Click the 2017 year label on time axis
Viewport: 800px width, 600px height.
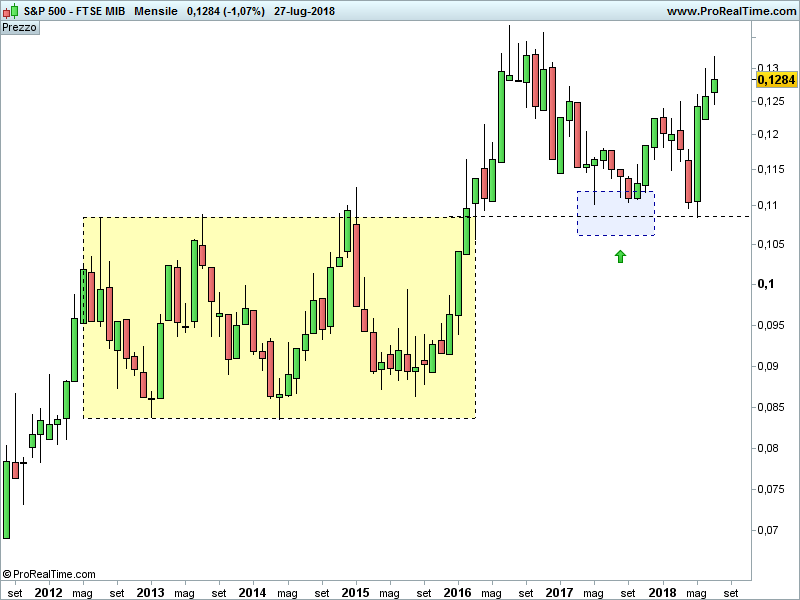click(x=560, y=592)
